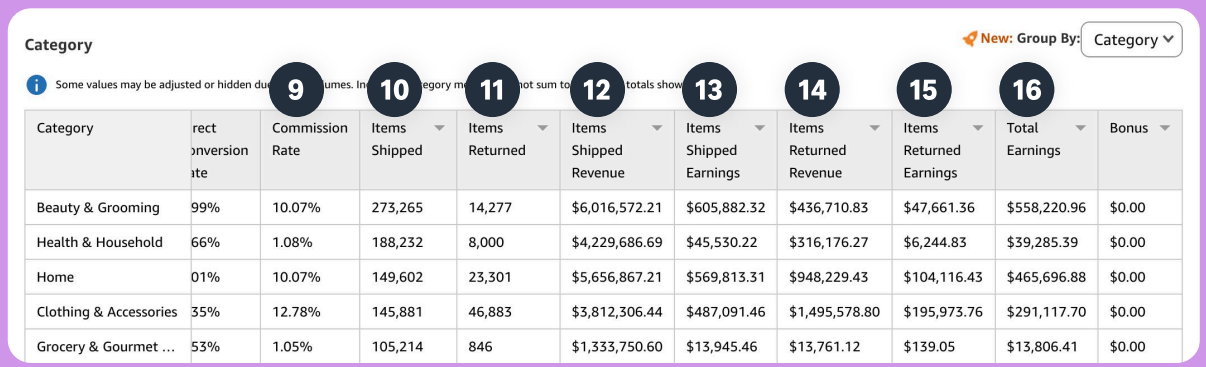Click the $5,656,867.21 shipped revenue cell
Screen dimensions: 1206x367
(x=617, y=277)
